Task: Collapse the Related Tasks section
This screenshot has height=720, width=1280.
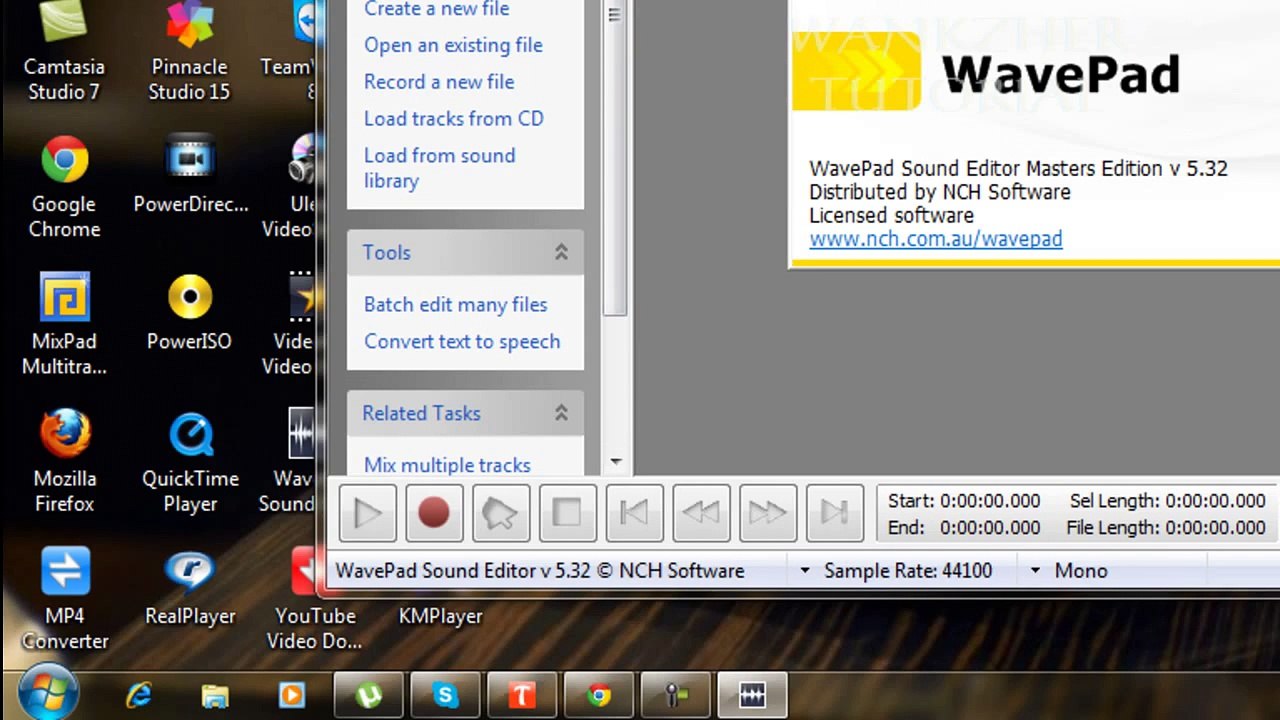Action: tap(561, 413)
